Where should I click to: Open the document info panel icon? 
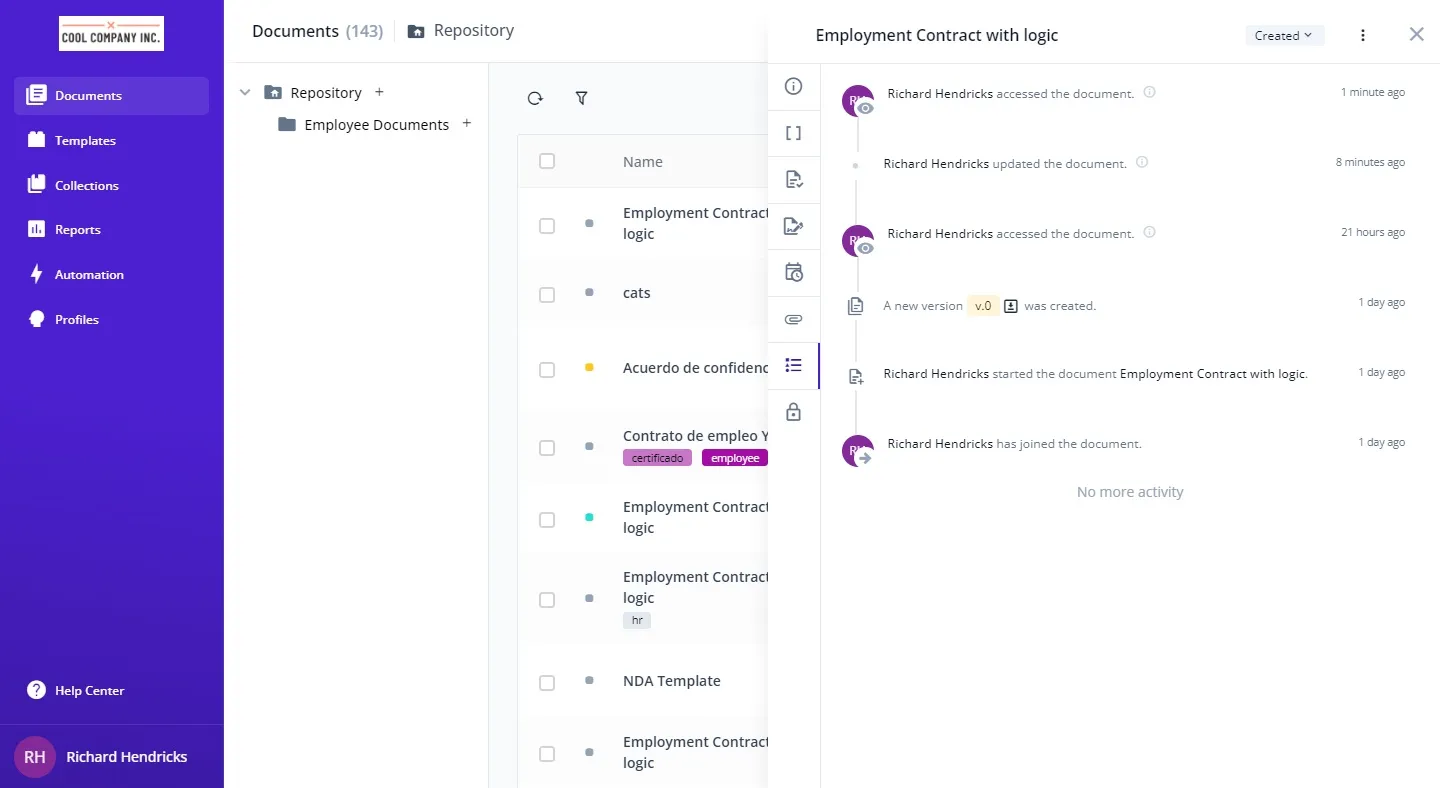click(x=794, y=86)
